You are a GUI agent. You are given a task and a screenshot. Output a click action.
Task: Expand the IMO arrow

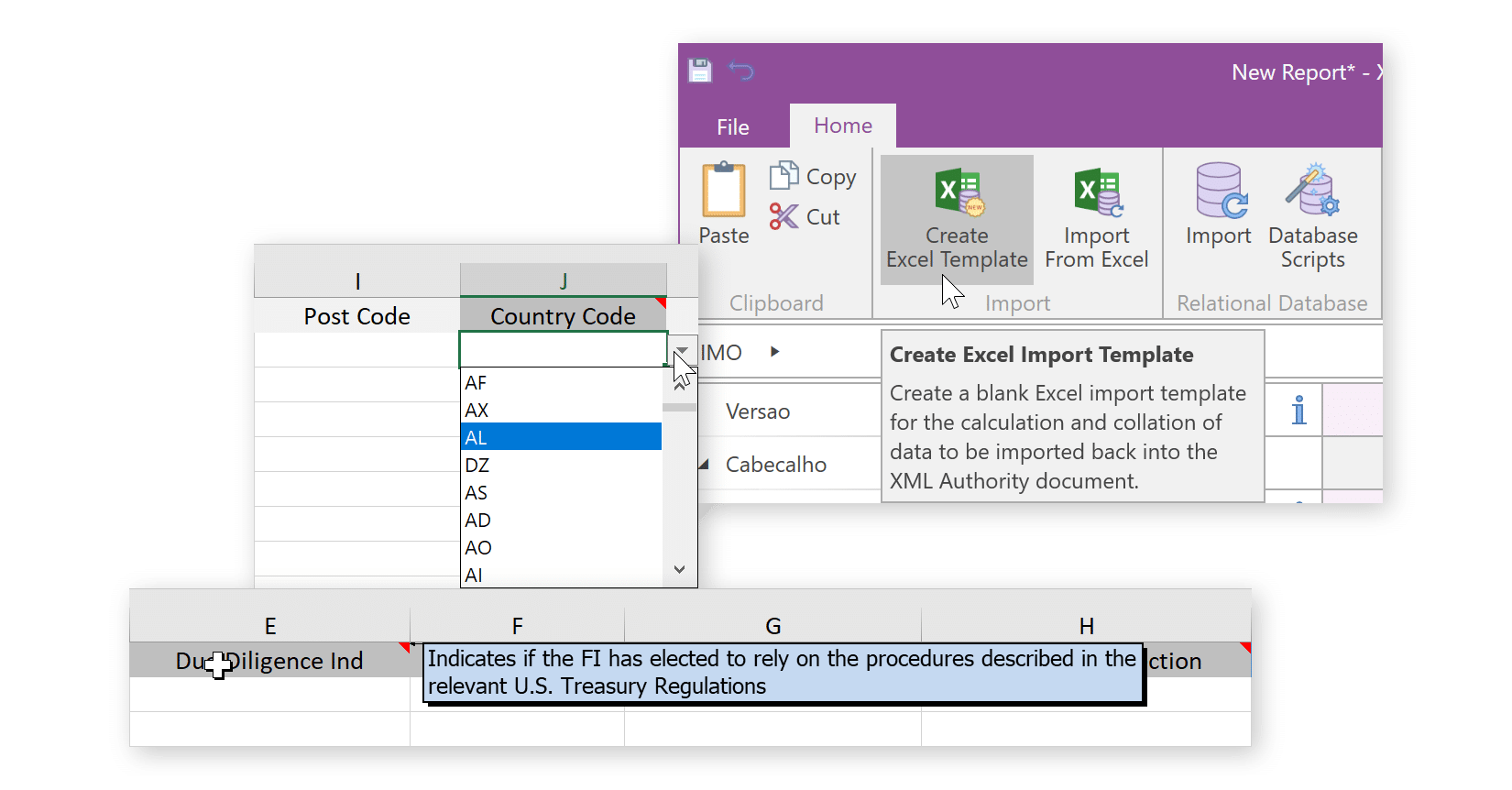pyautogui.click(x=775, y=352)
